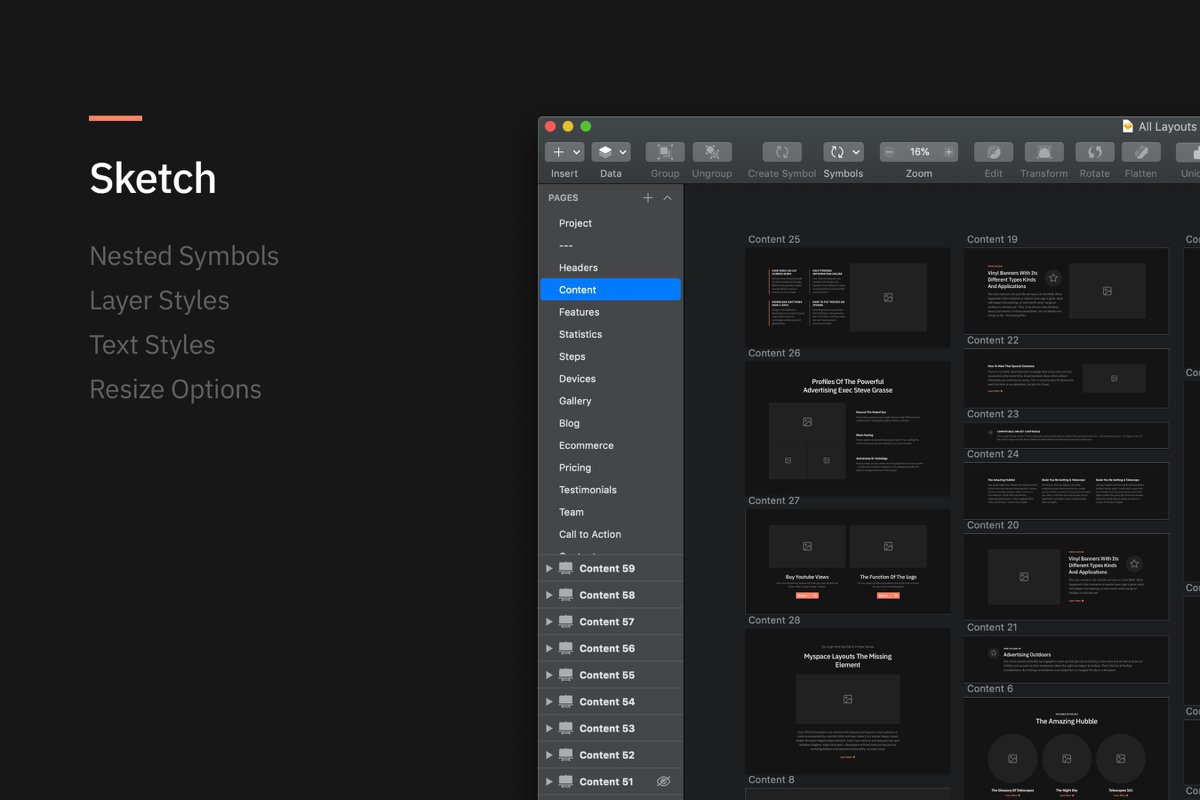Click the Content 28 artboard title
The width and height of the screenshot is (1200, 800).
click(774, 620)
